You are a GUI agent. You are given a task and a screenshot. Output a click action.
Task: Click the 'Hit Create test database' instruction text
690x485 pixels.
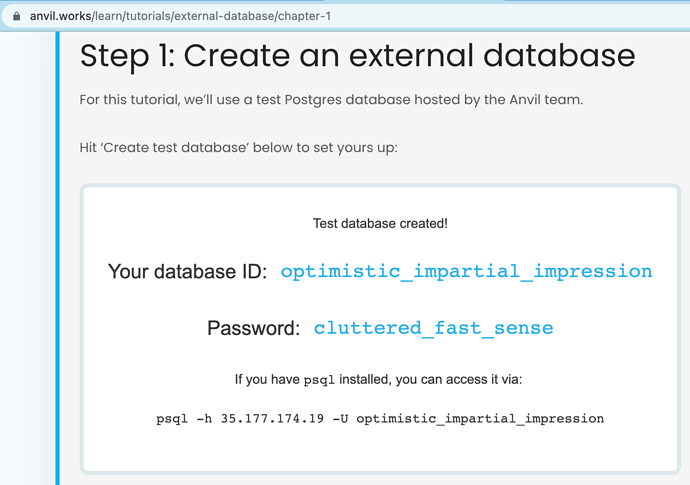tap(239, 147)
